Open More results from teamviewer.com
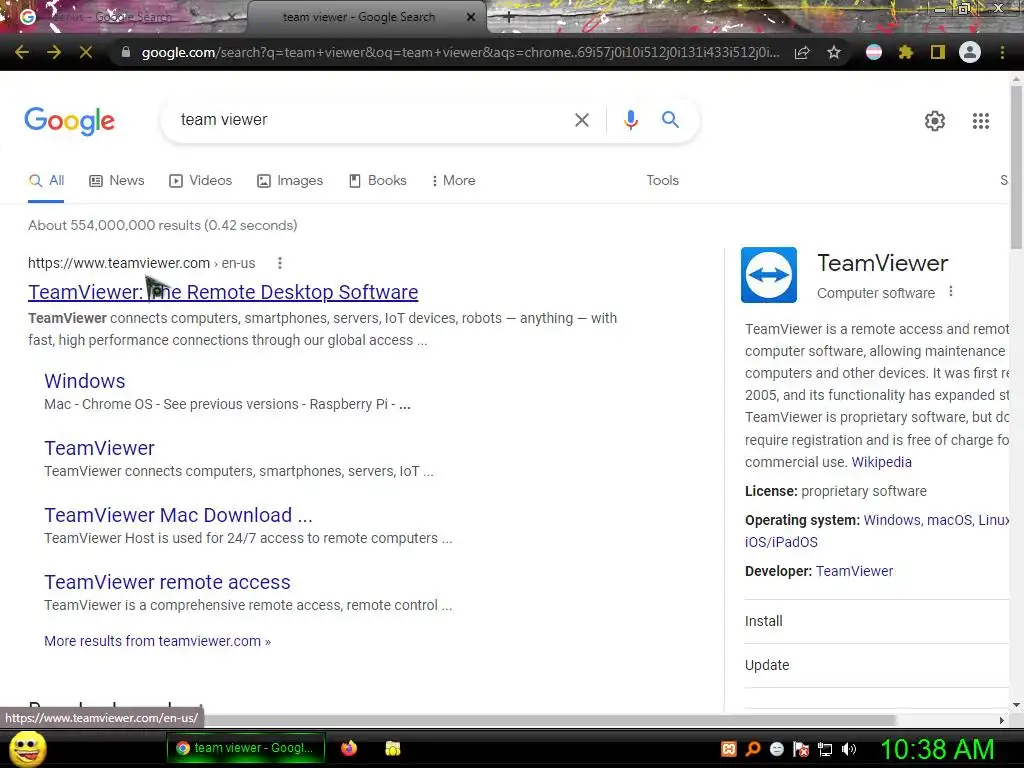Image resolution: width=1024 pixels, height=768 pixels. (x=157, y=641)
